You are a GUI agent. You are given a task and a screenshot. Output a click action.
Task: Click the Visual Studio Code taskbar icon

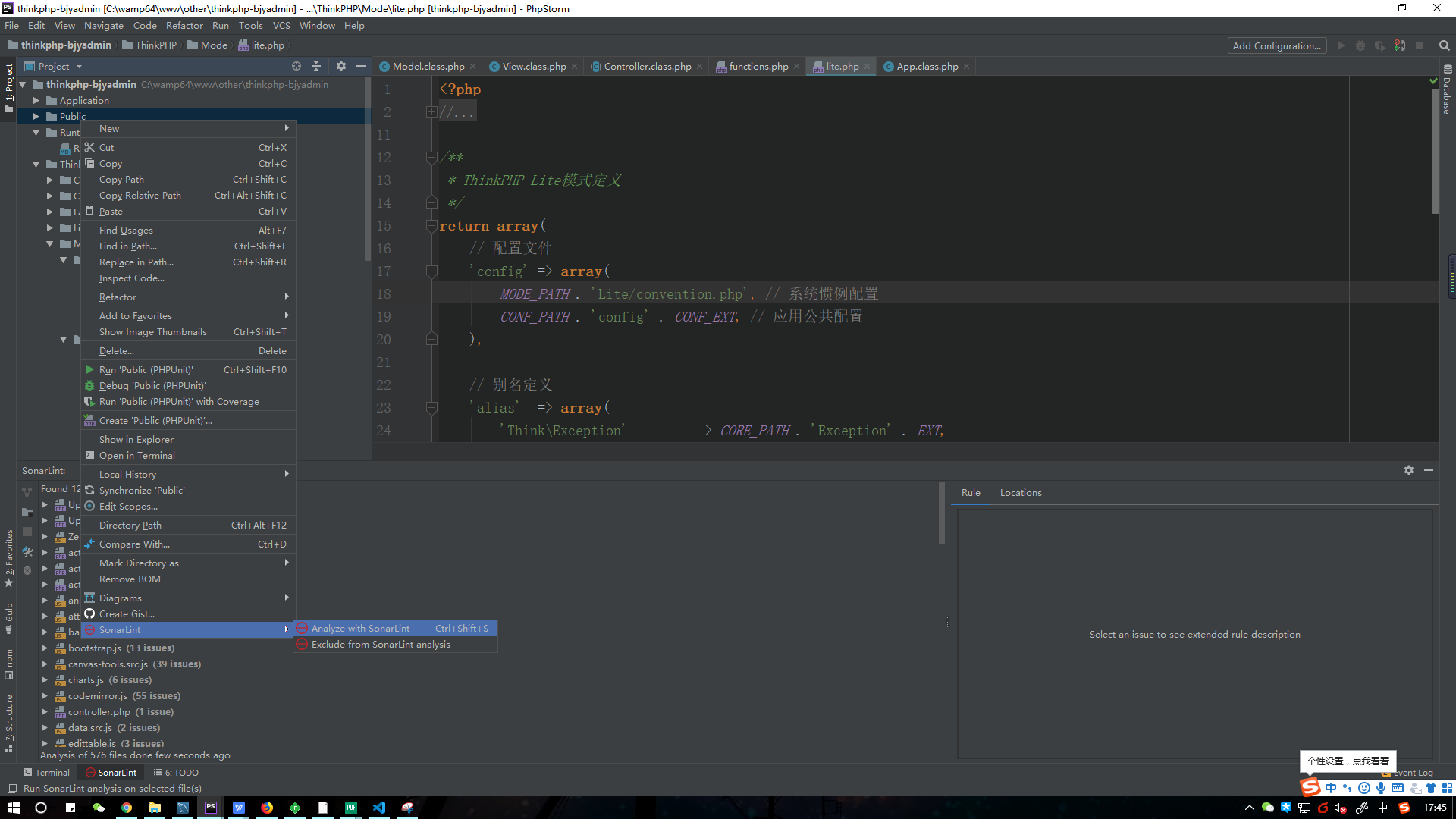click(379, 808)
